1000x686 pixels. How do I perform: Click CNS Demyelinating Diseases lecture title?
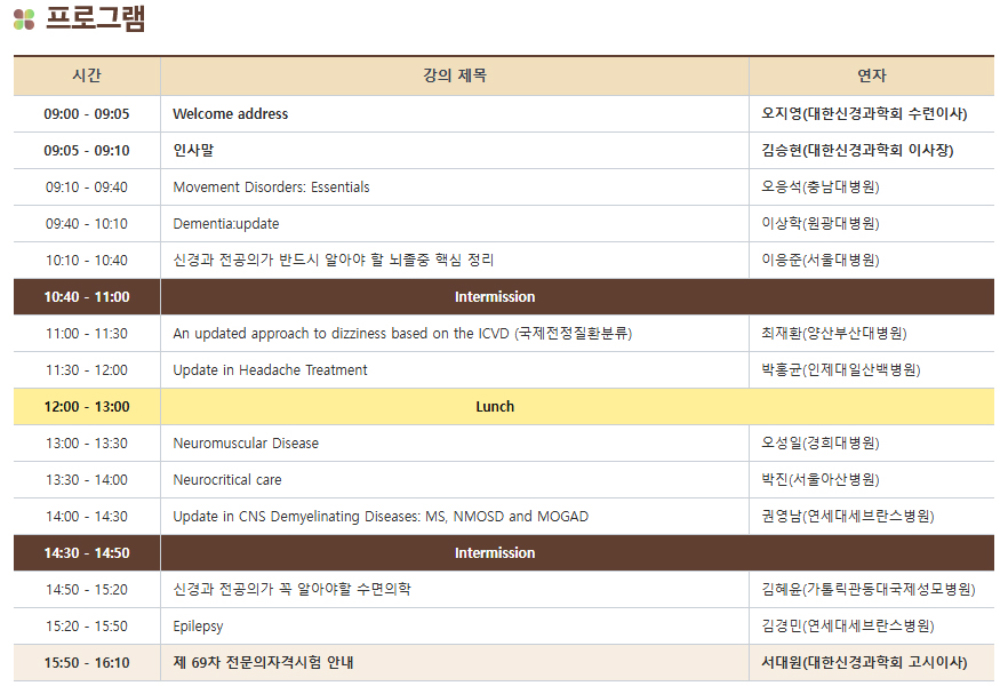tap(380, 517)
